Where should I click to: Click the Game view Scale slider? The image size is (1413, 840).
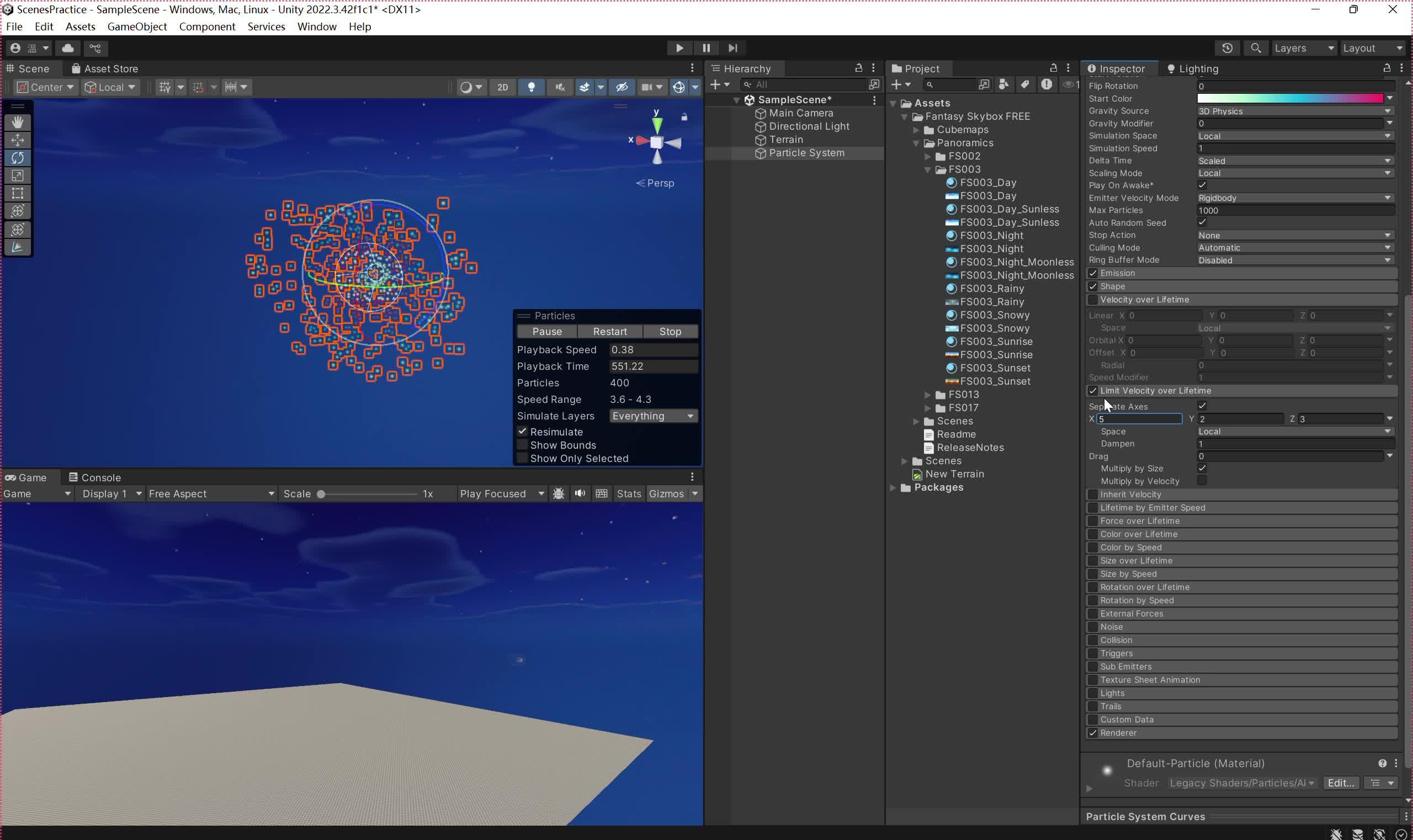pos(368,494)
